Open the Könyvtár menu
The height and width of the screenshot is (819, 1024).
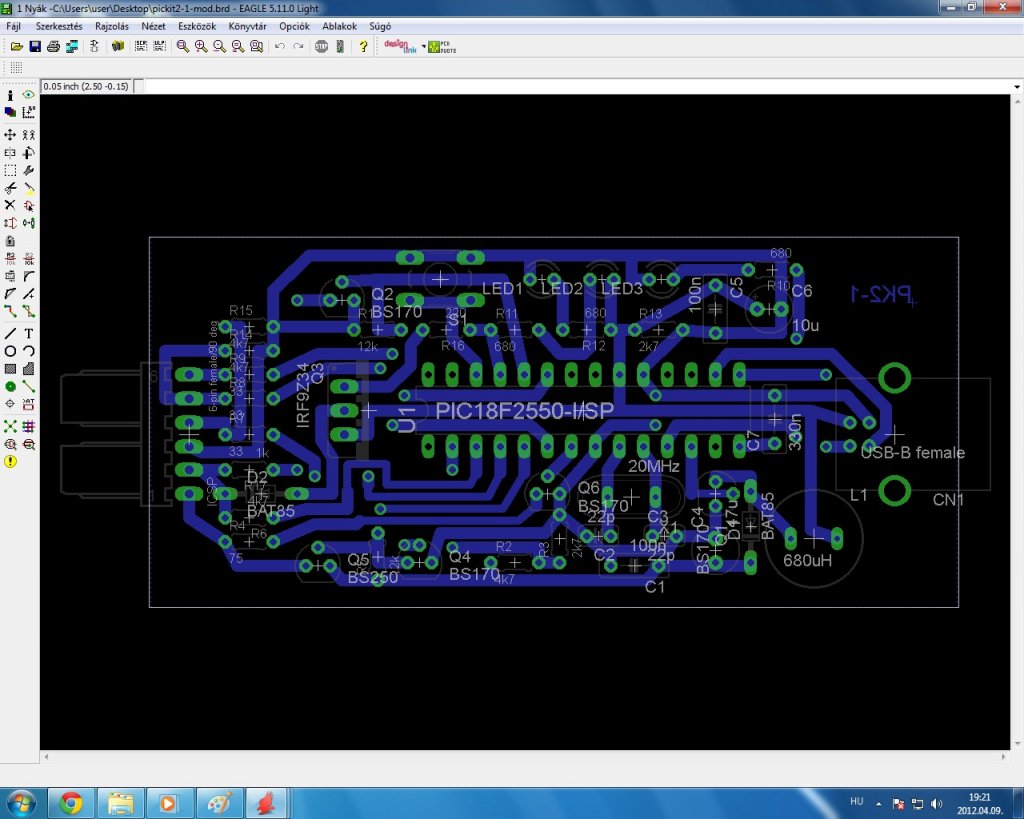(248, 26)
